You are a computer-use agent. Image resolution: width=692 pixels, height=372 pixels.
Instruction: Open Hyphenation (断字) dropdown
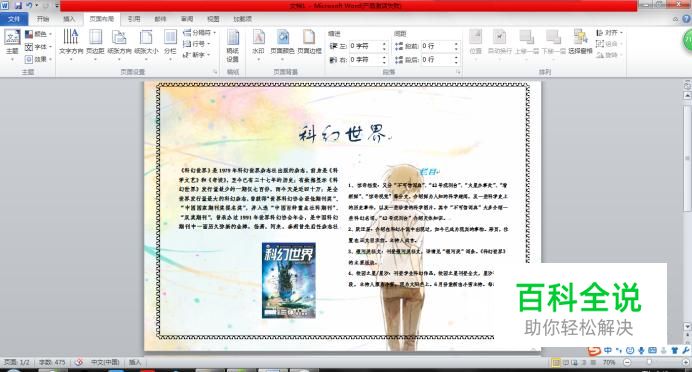197,55
